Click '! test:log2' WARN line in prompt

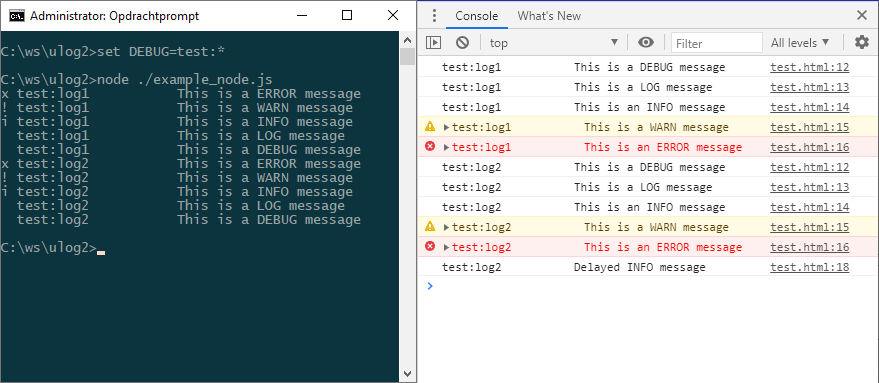[177, 178]
